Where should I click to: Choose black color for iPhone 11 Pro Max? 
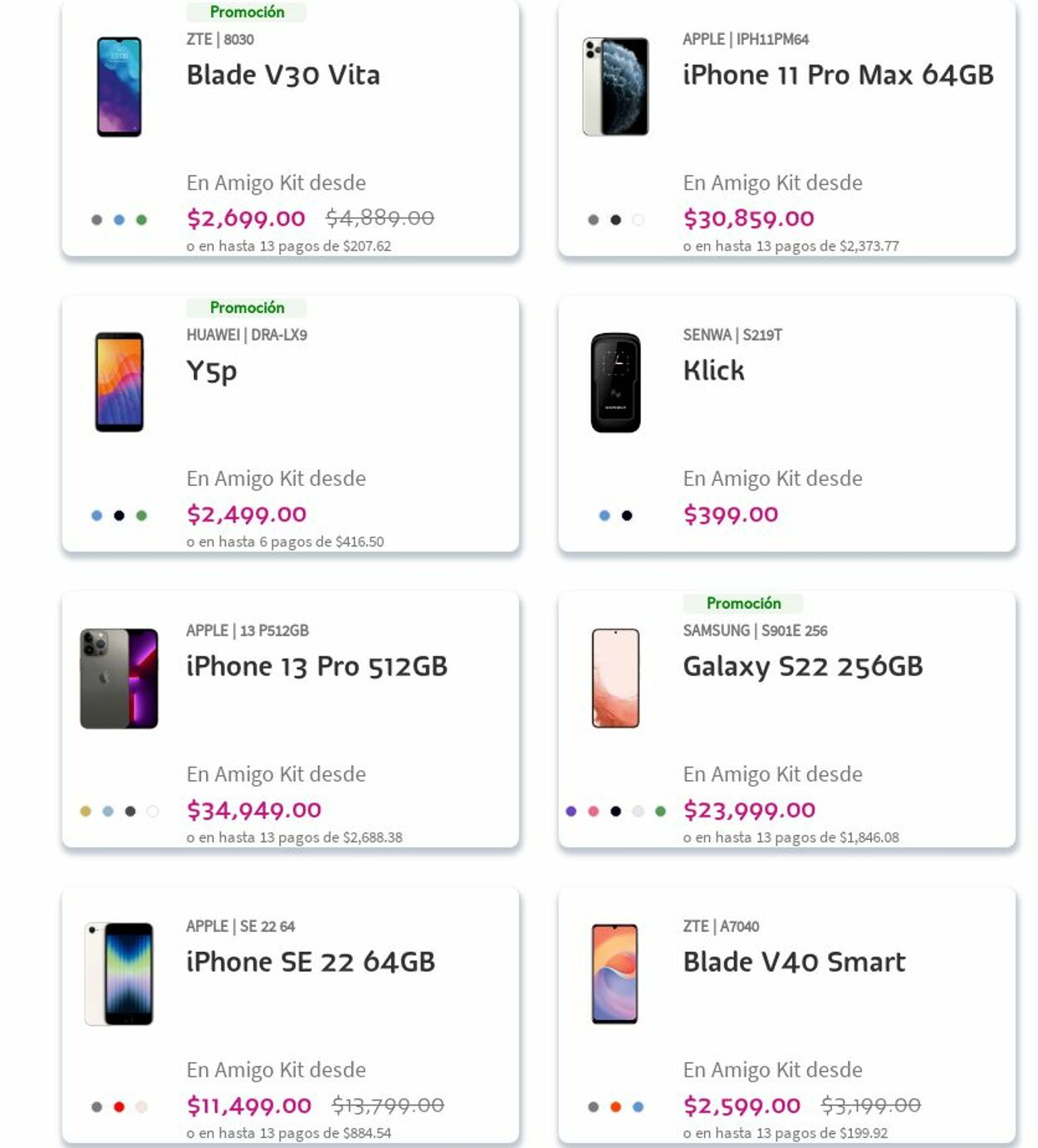click(x=615, y=220)
